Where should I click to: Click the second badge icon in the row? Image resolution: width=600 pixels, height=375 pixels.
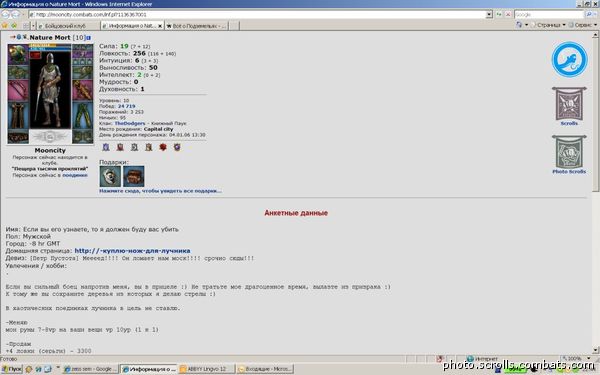[120, 147]
